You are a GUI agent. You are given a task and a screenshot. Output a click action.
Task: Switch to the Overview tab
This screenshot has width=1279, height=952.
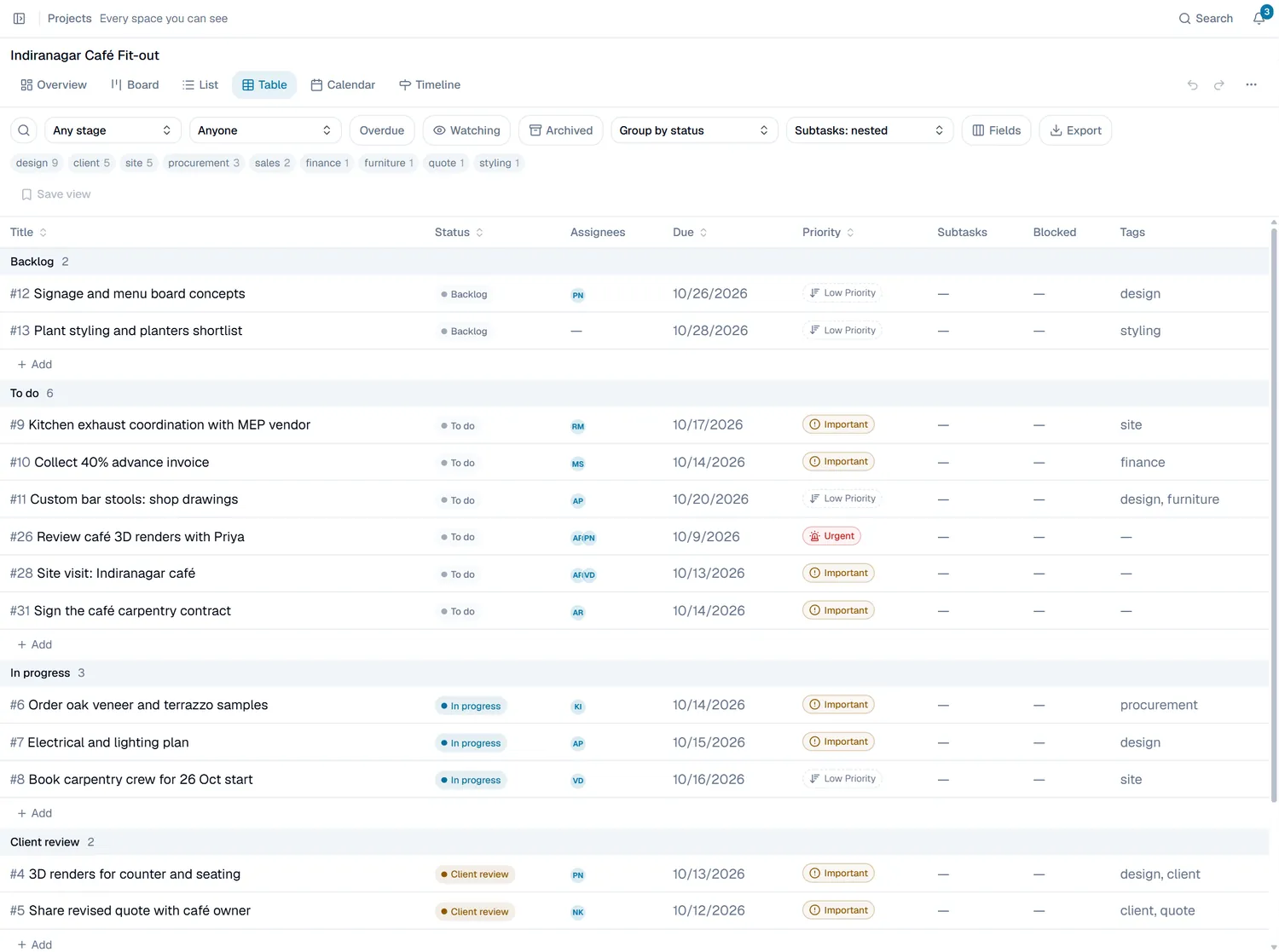tap(54, 85)
